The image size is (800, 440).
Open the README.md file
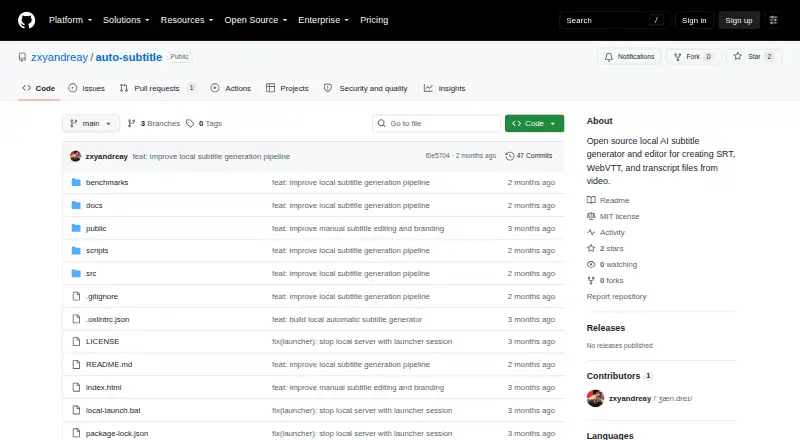(x=109, y=364)
